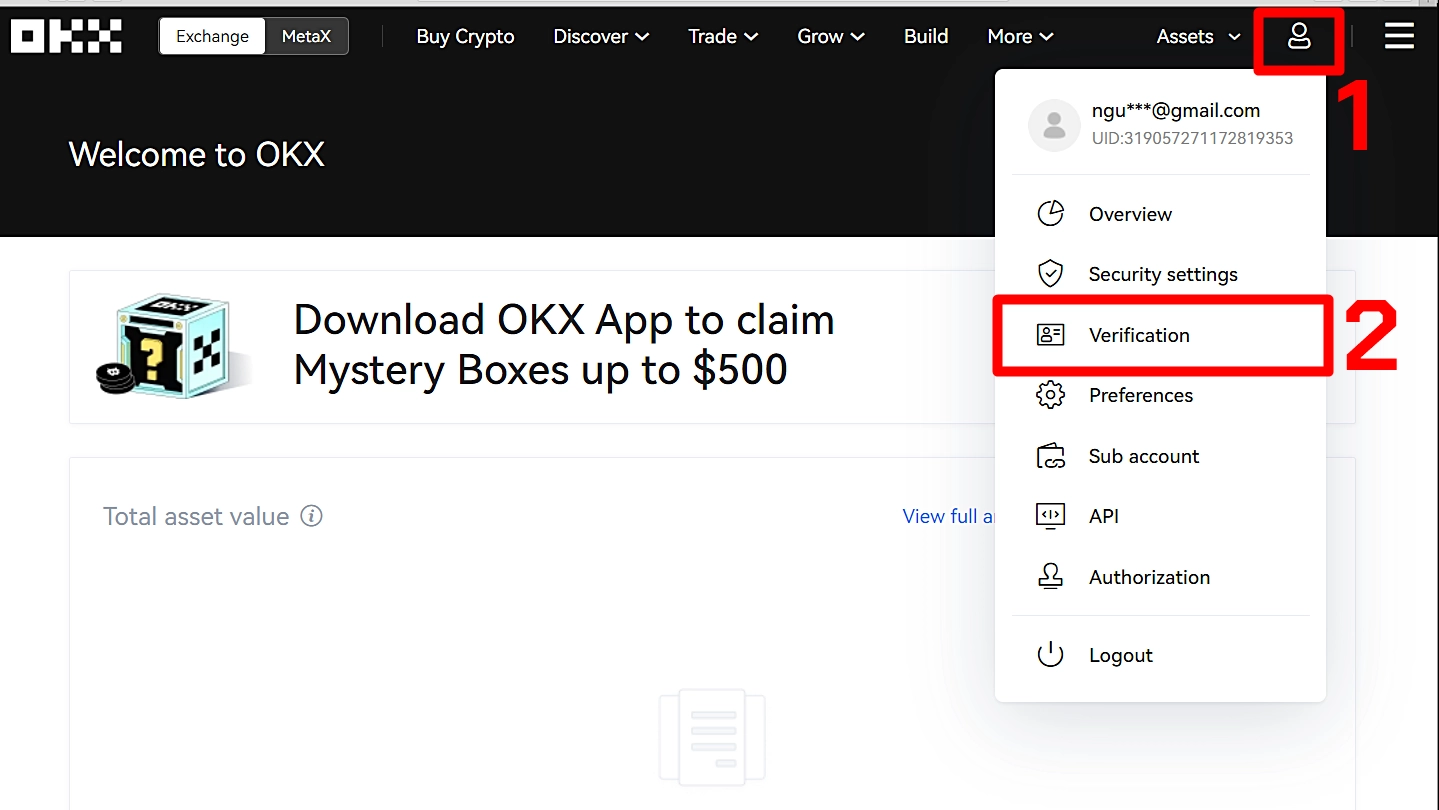Select Preferences from account menu

[1160, 395]
